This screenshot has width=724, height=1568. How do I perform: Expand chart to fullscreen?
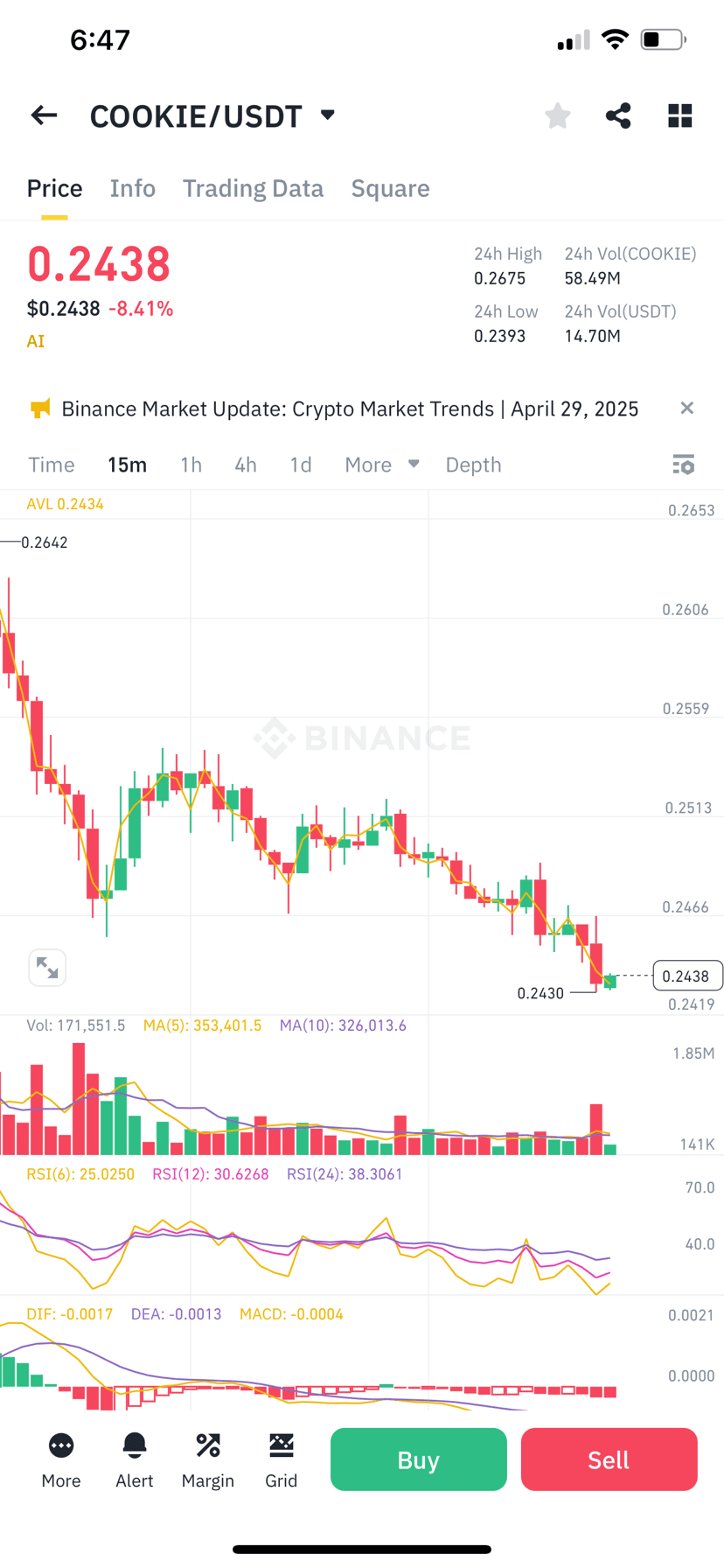pyautogui.click(x=47, y=968)
